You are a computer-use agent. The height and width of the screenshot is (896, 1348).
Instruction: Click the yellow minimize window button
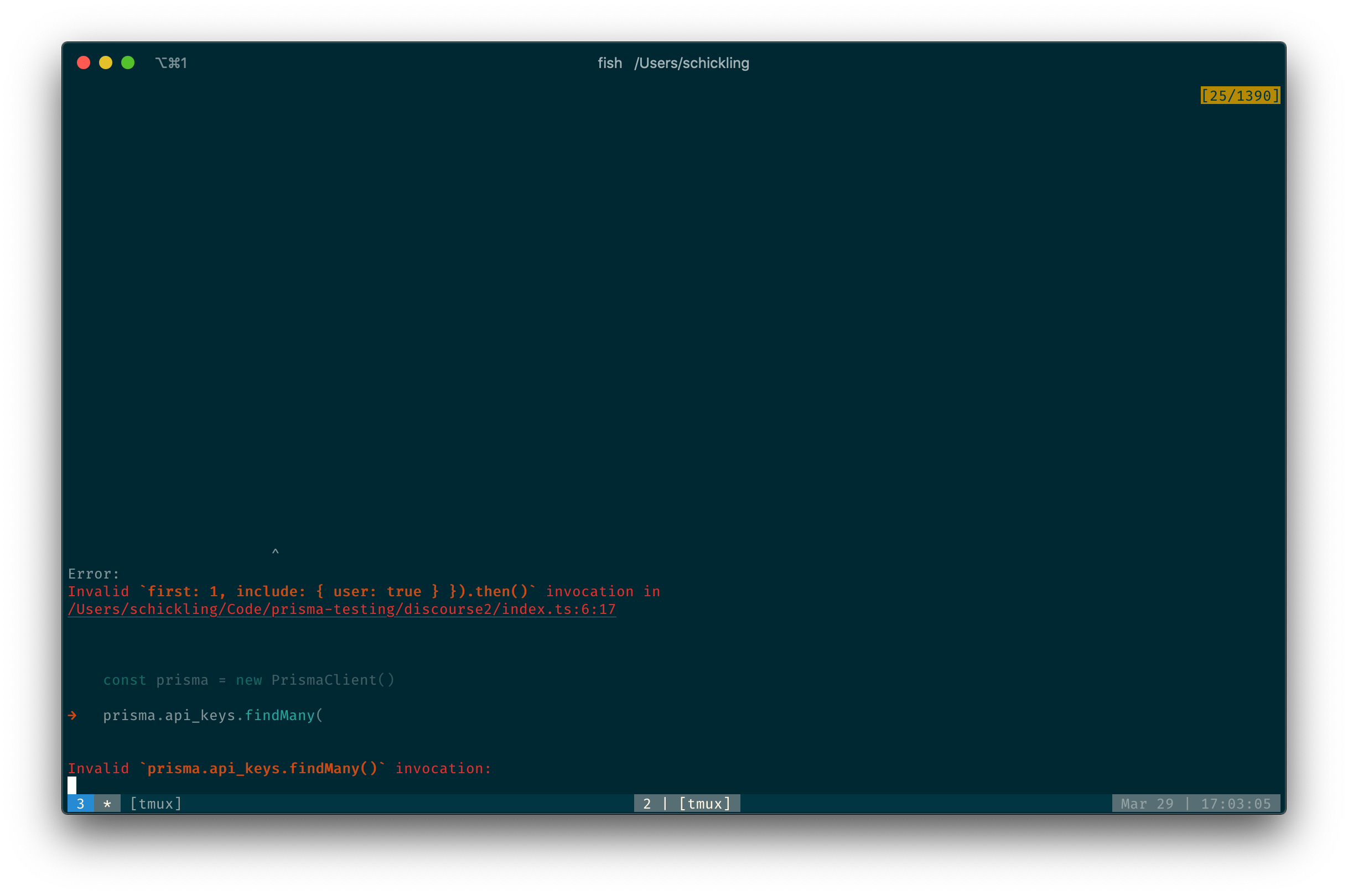coord(106,62)
